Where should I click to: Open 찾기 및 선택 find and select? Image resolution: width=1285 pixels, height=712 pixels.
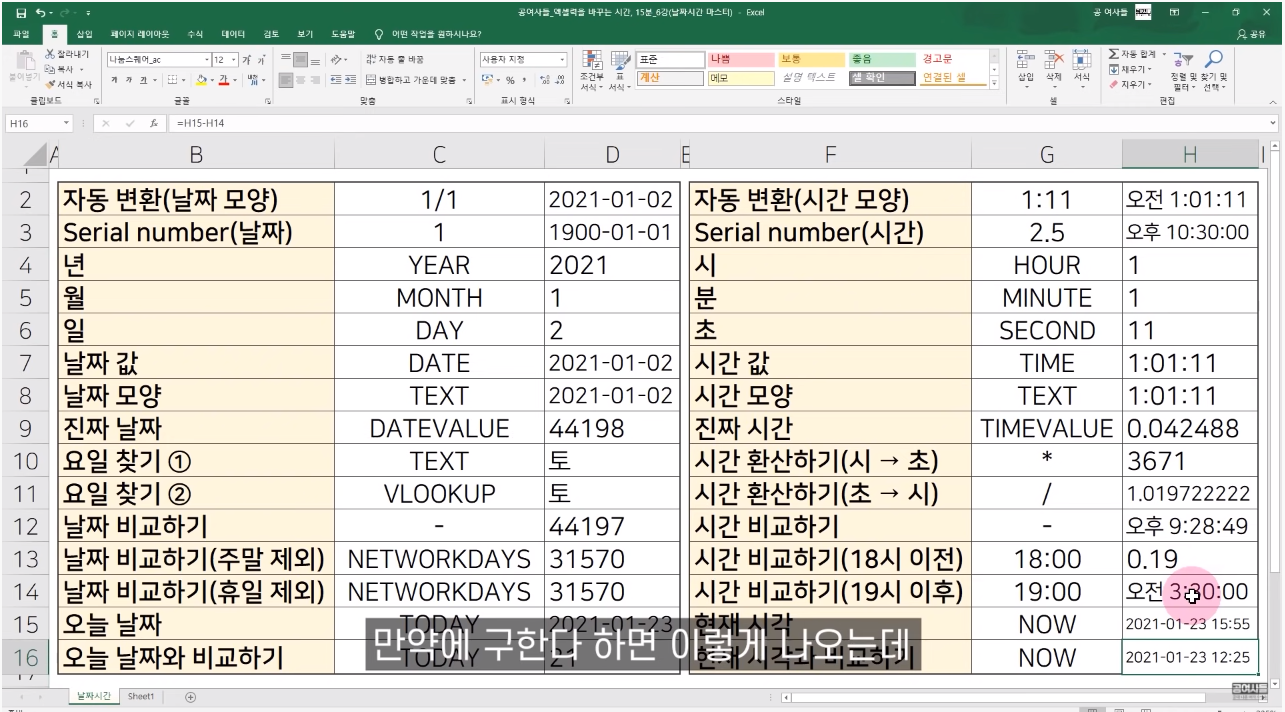(x=1214, y=70)
